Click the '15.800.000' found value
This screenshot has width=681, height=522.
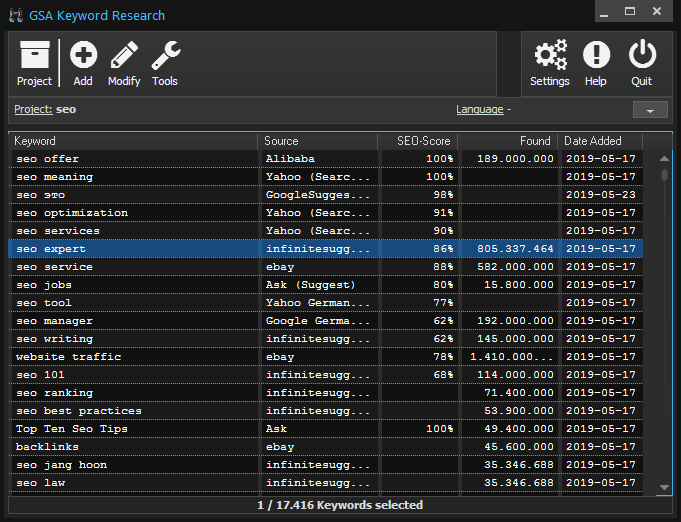[x=519, y=285]
